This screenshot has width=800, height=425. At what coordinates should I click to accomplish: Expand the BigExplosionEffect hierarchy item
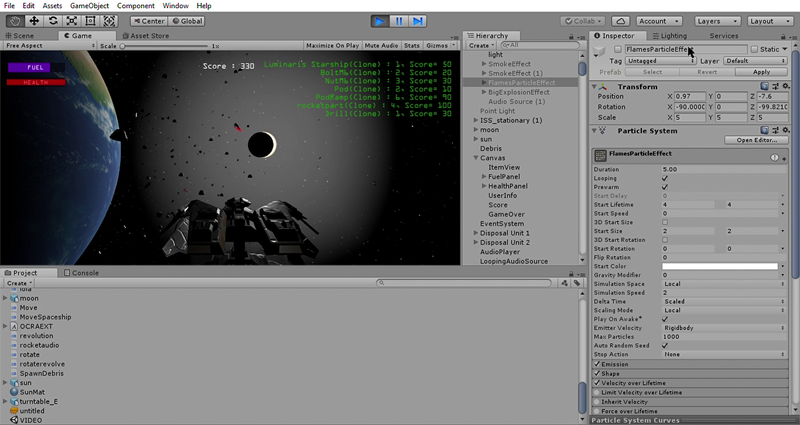(484, 92)
